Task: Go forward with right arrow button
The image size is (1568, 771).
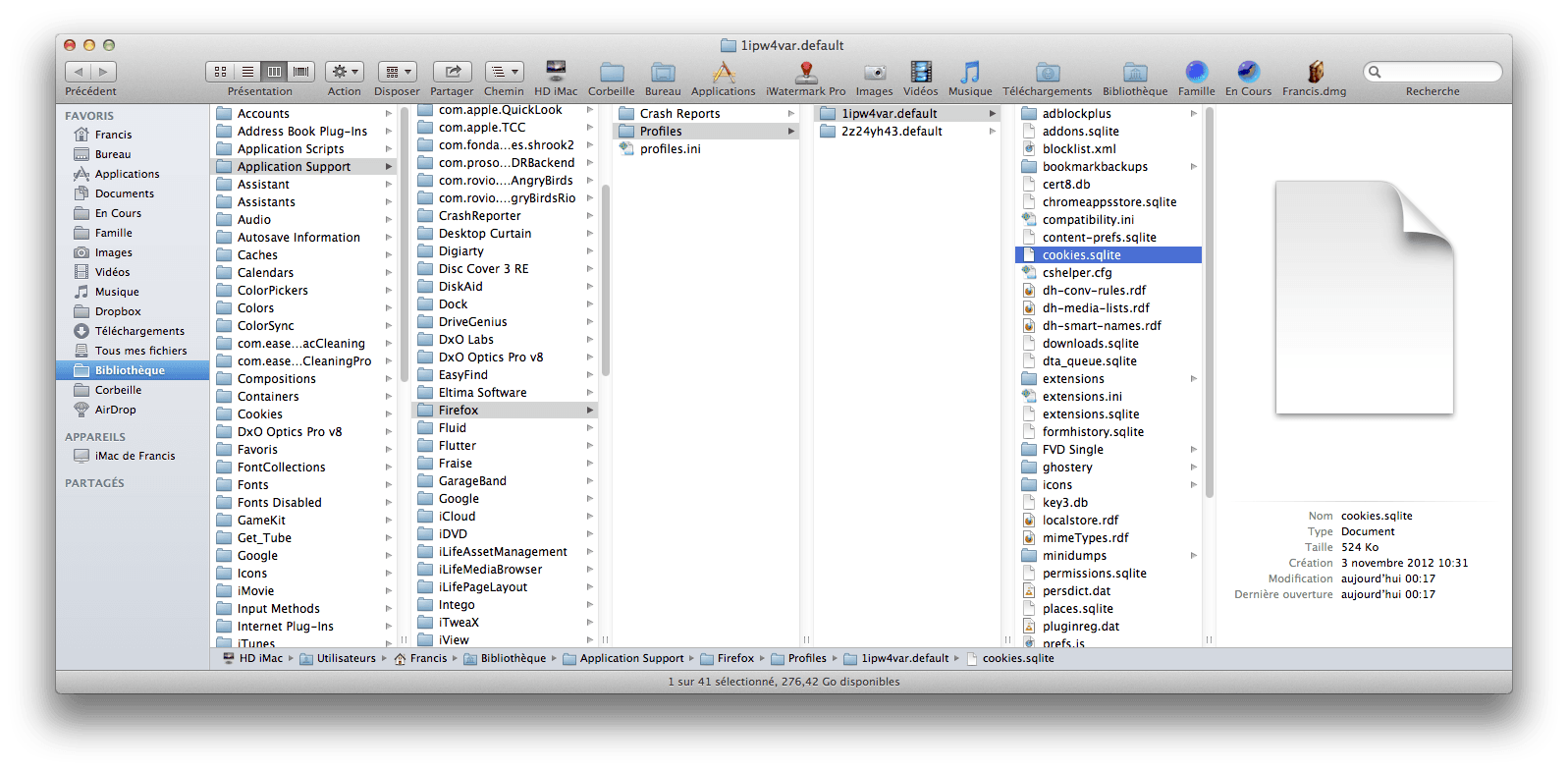Action: [104, 72]
